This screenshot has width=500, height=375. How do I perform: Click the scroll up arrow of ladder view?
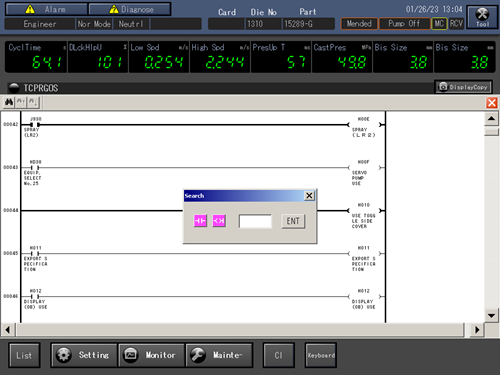coord(491,119)
